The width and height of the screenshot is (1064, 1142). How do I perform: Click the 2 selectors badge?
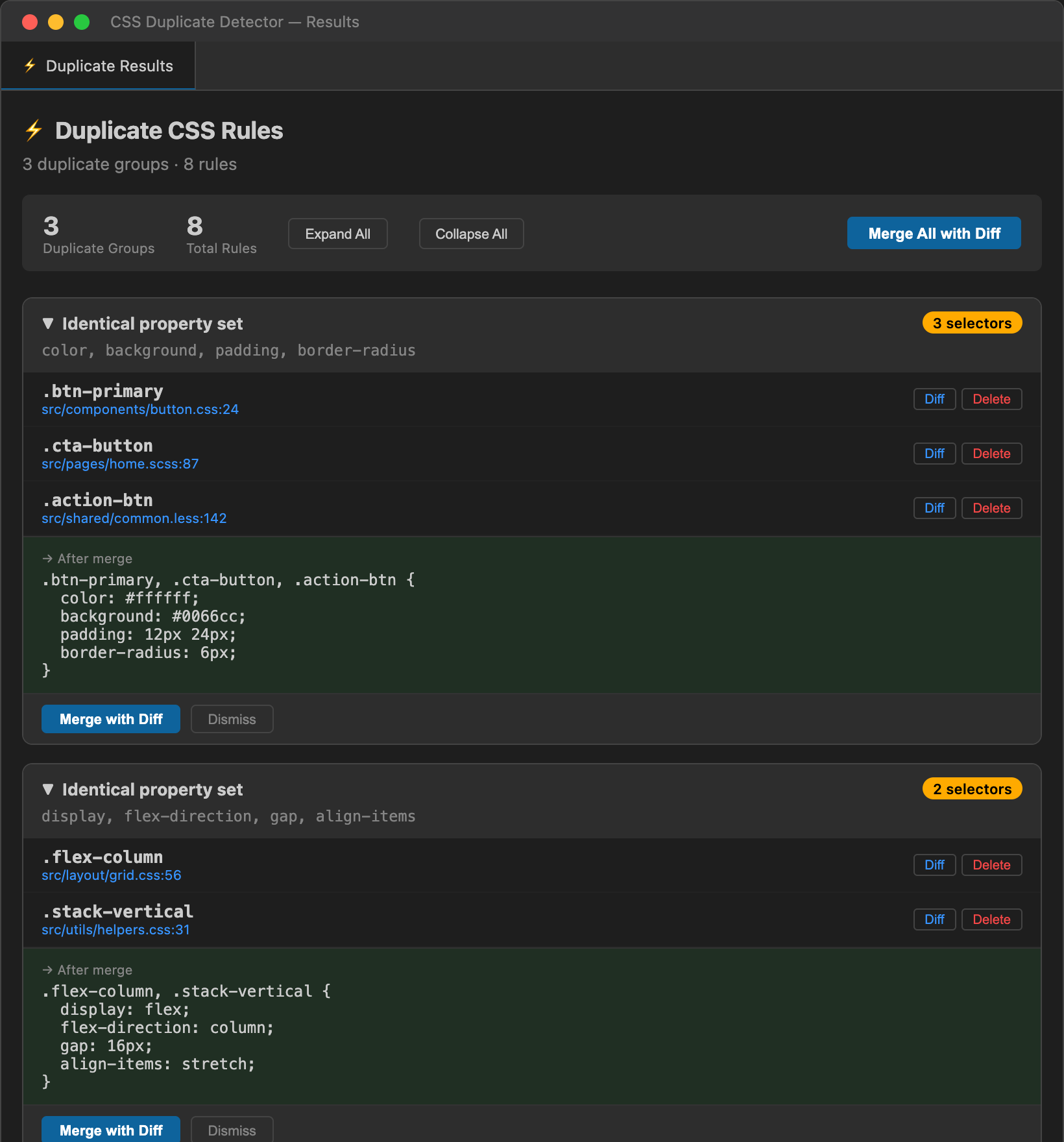pos(973,789)
